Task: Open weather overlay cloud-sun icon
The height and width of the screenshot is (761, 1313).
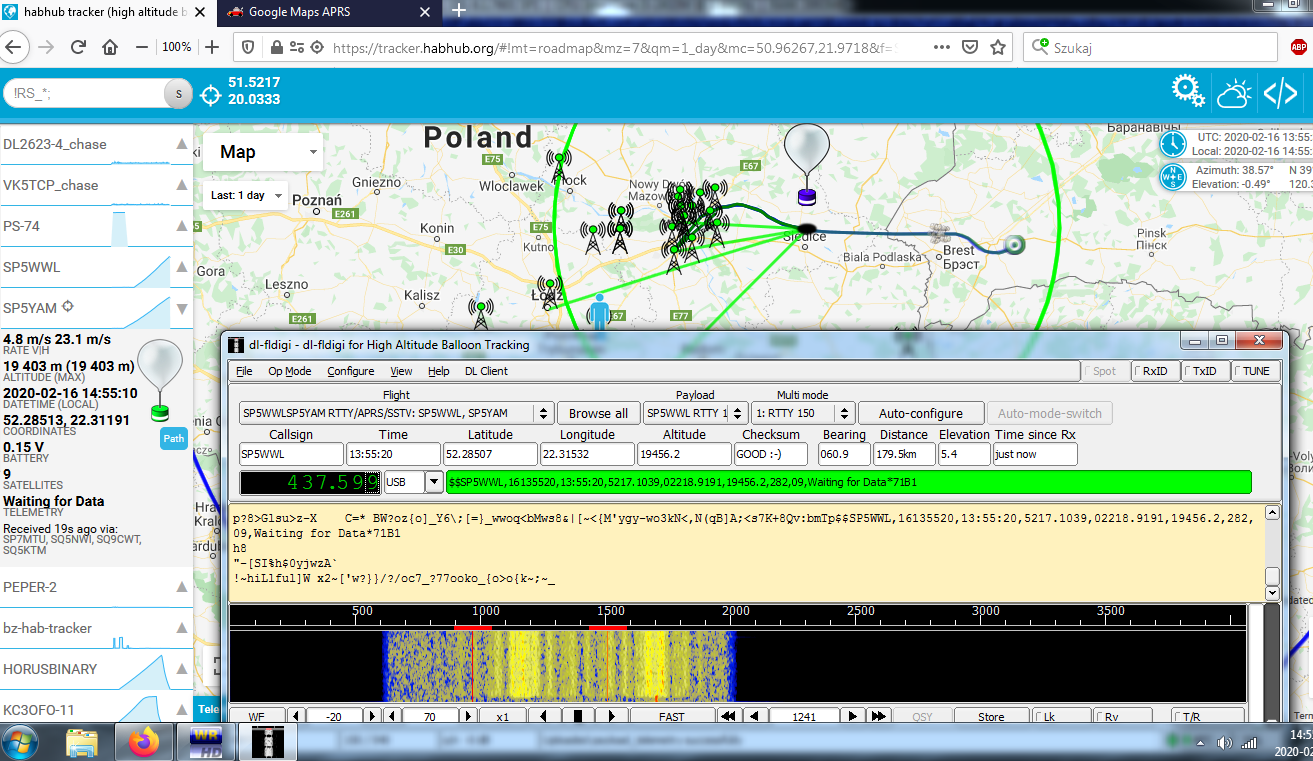Action: (1234, 94)
